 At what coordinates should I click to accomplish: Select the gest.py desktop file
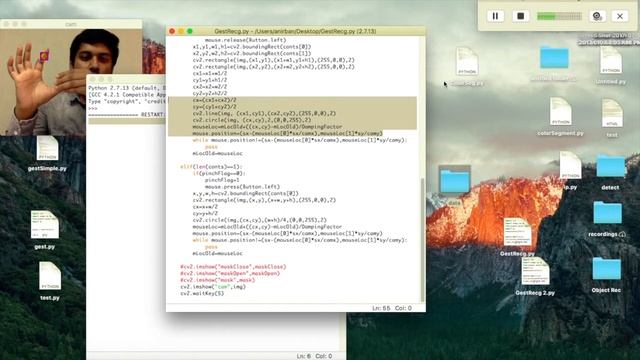pyautogui.click(x=44, y=230)
